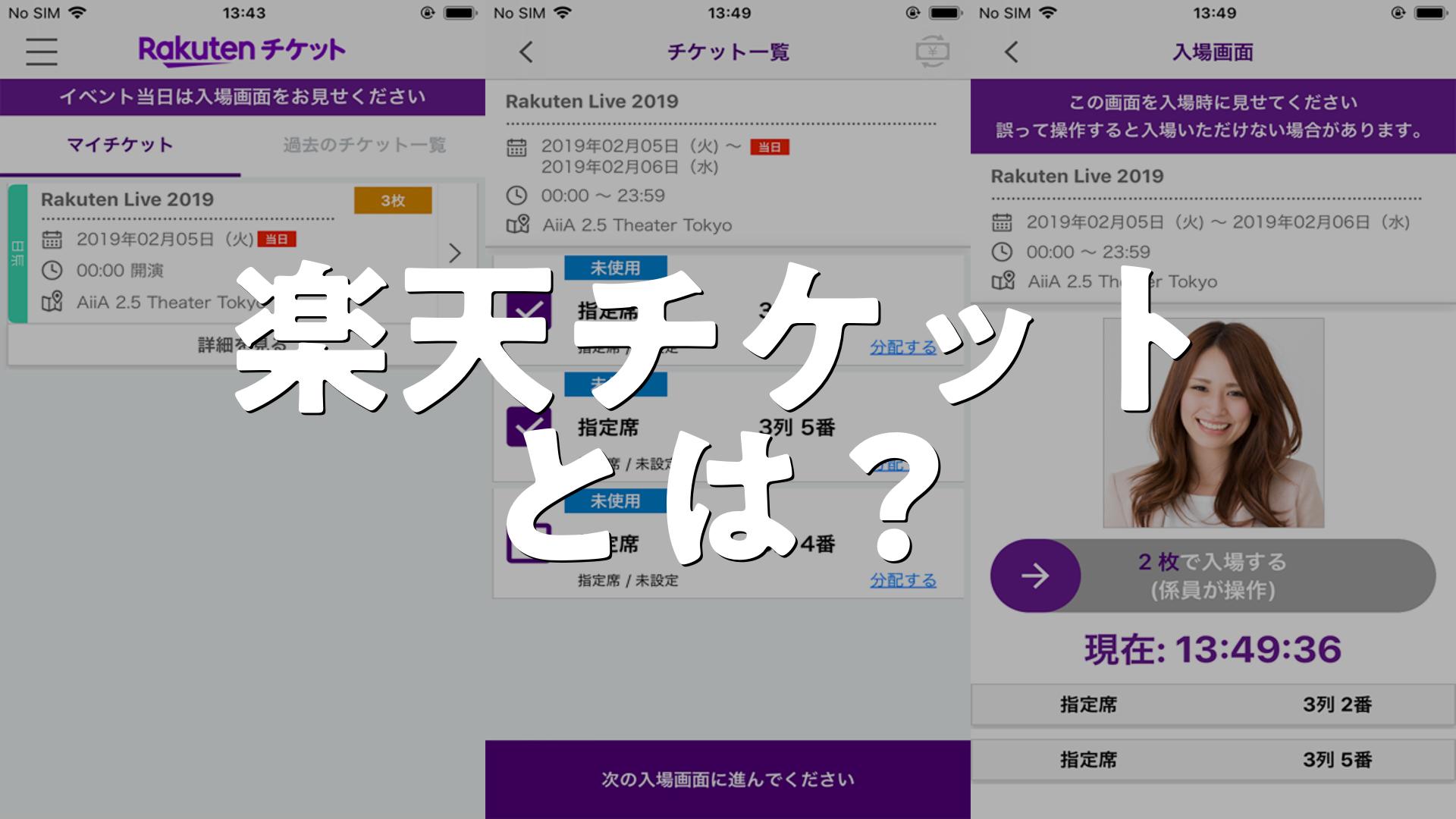The width and height of the screenshot is (1456, 819).
Task: Tap the back arrow on チケット一覧 screen
Action: tap(526, 52)
